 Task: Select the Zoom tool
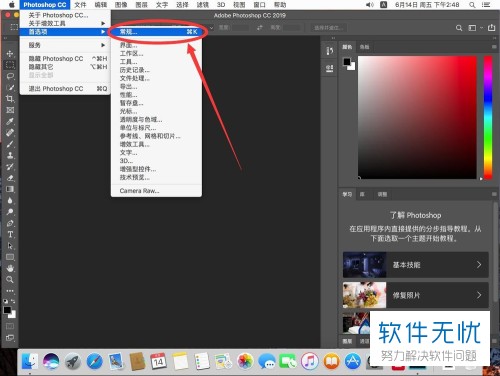10,280
